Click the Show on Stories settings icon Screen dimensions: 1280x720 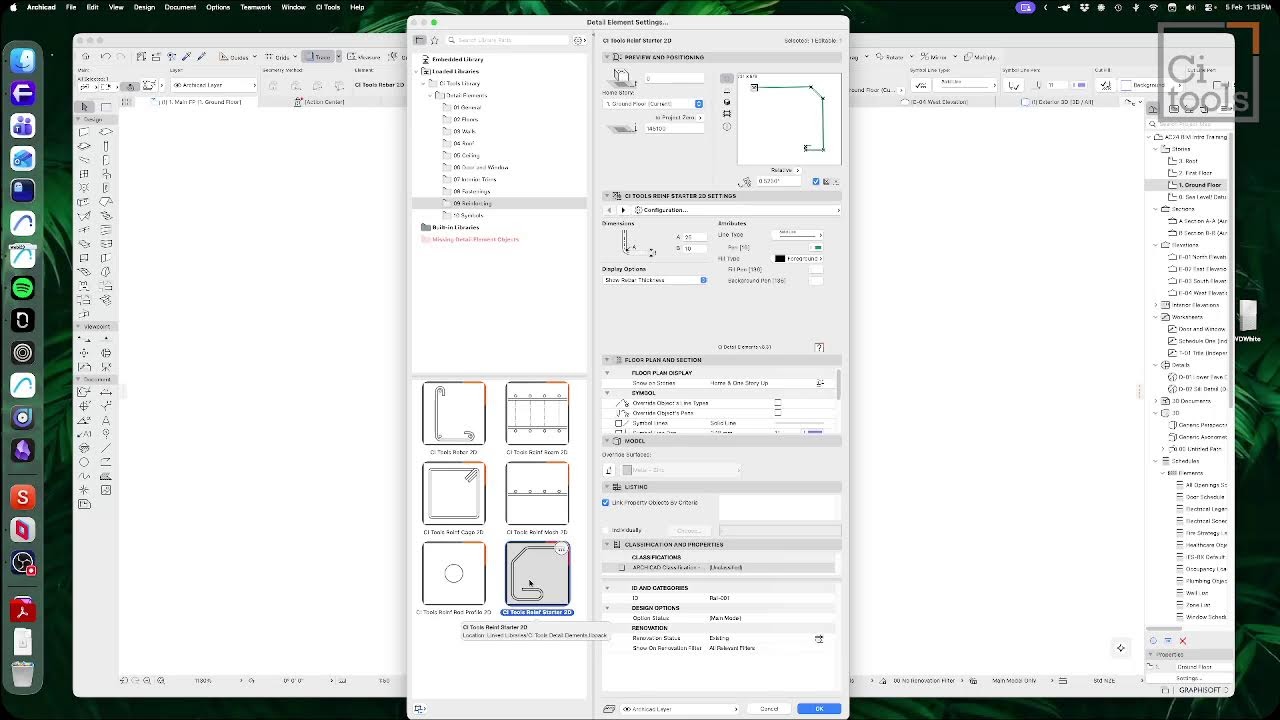pos(820,383)
